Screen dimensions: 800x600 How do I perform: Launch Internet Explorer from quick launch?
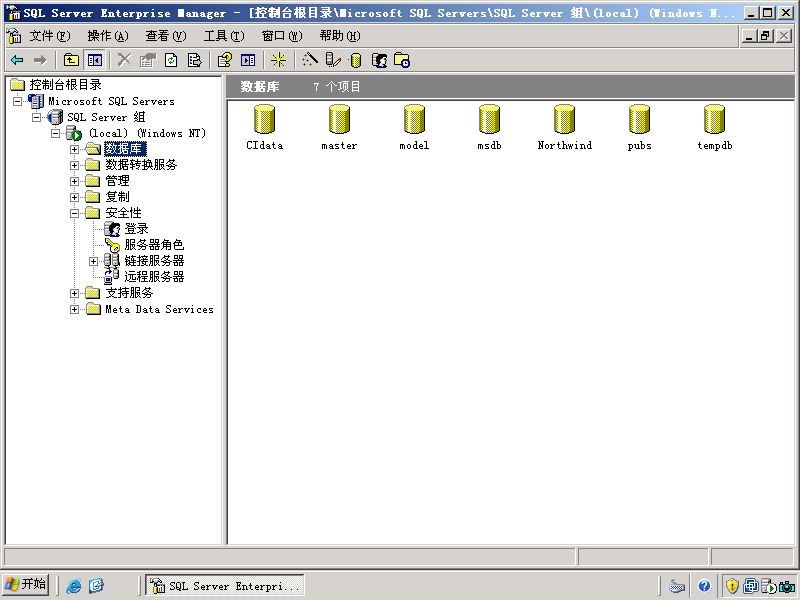click(73, 586)
